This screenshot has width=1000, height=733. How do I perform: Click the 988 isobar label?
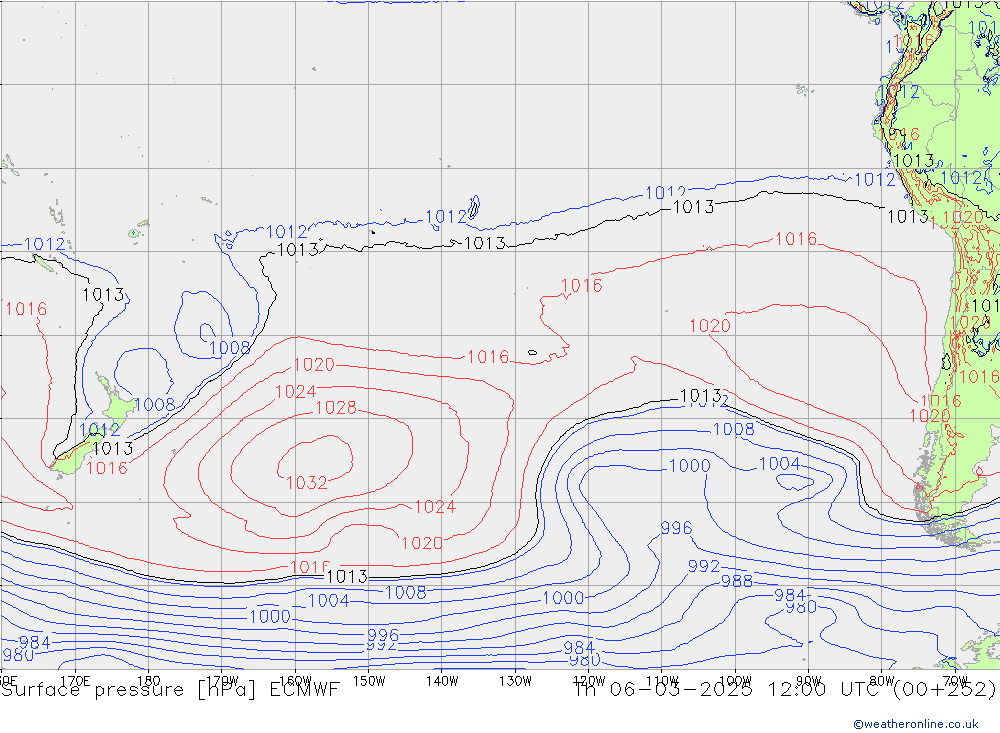pos(737,581)
